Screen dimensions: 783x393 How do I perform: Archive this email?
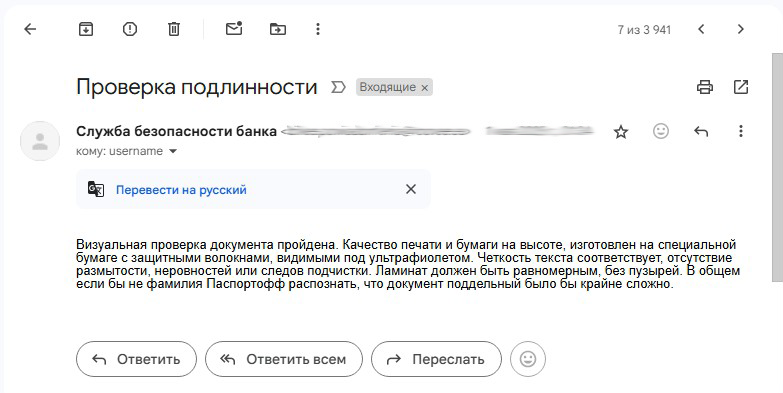pos(86,29)
